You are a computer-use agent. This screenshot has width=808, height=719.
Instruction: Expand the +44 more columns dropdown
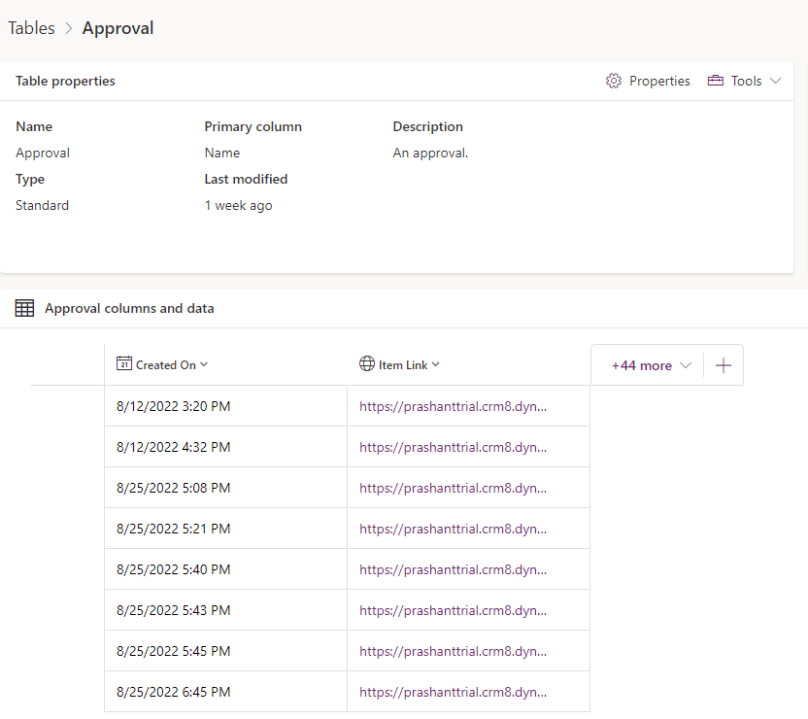tap(647, 365)
